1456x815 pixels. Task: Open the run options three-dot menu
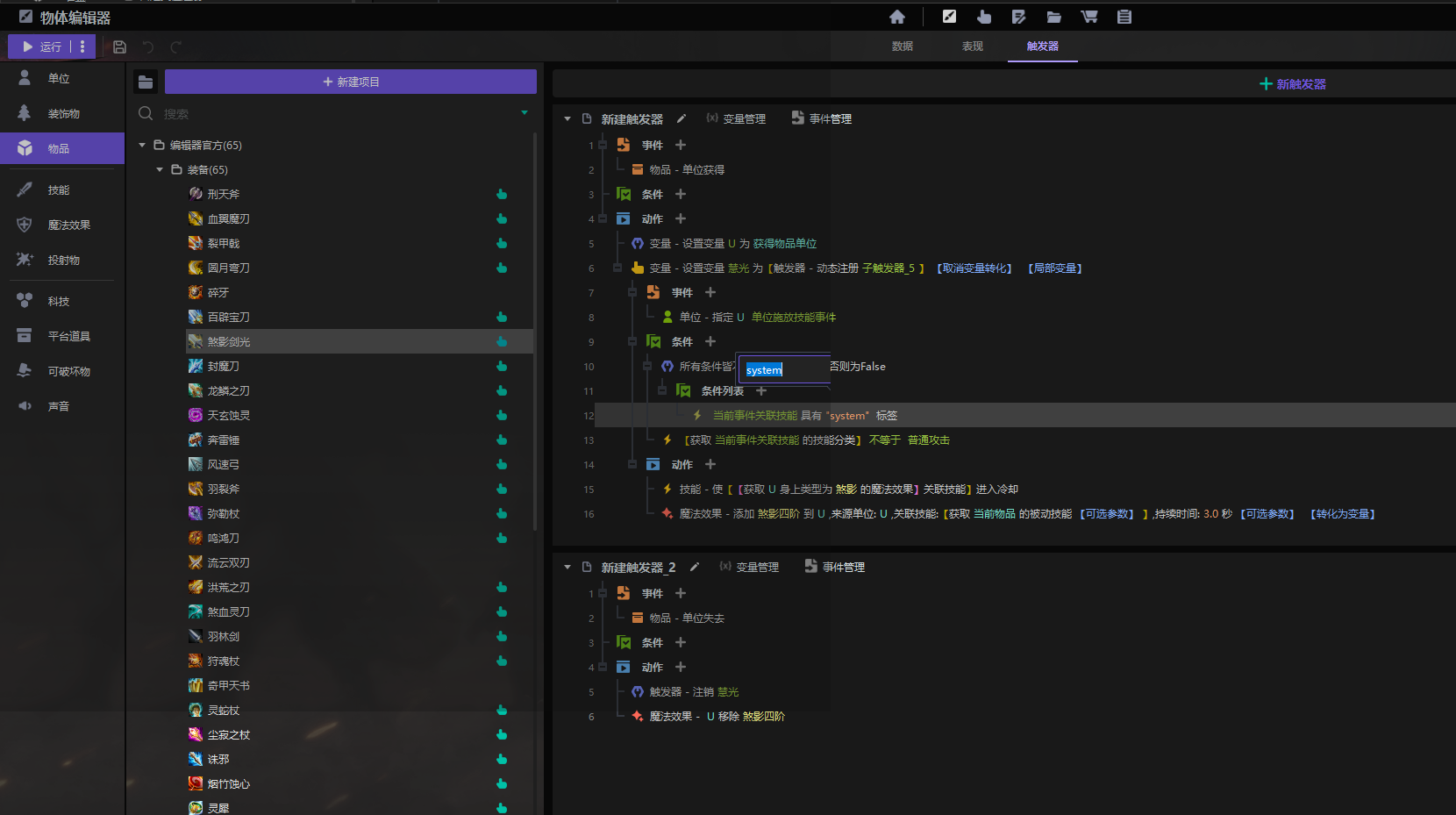82,46
